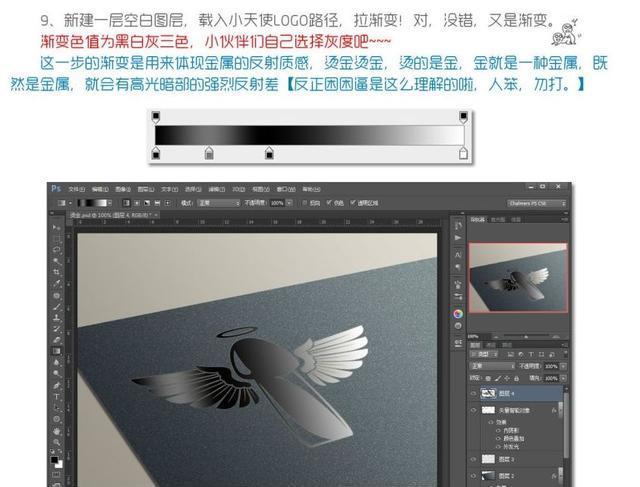Open layer filter type dropdown
The image size is (640, 487).
[486, 354]
